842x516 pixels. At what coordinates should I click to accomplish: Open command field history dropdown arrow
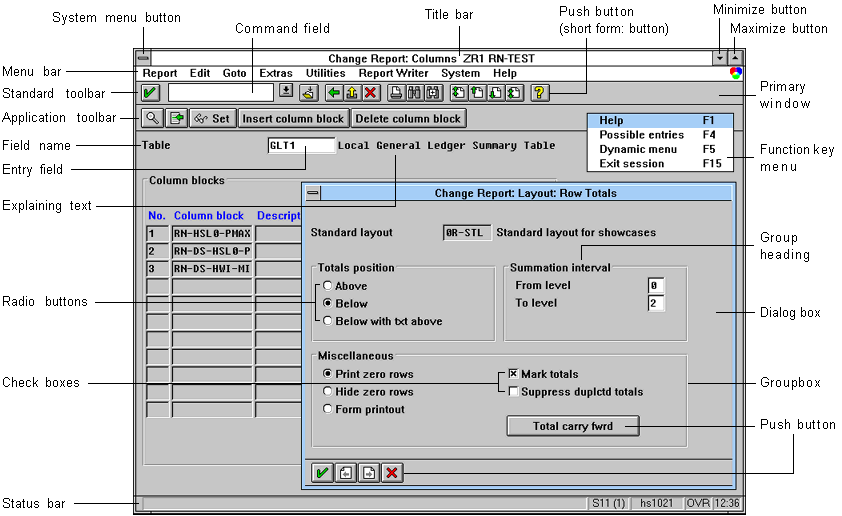pos(285,92)
